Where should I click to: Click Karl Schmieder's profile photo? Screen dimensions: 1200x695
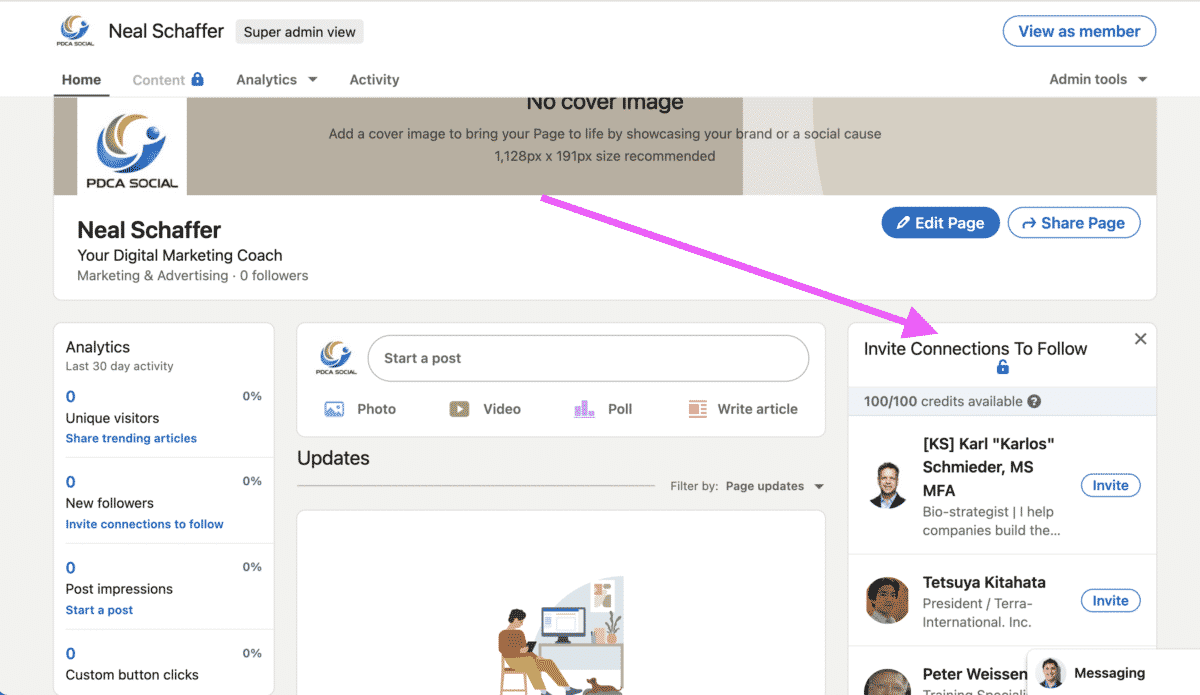coord(887,486)
